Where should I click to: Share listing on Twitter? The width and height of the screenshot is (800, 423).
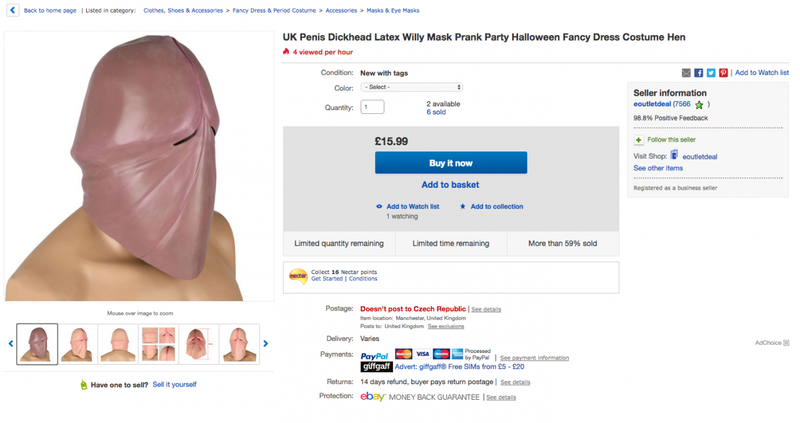(711, 73)
